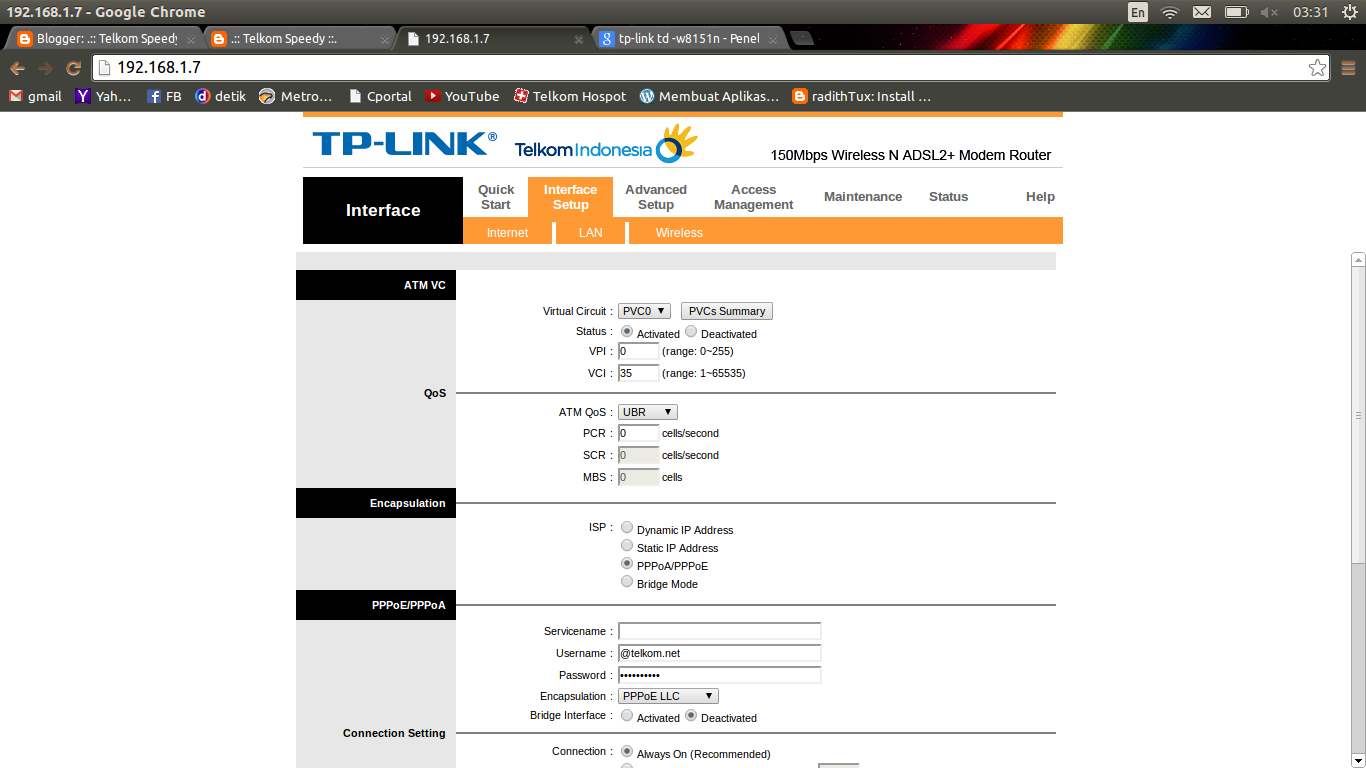Switch to Wireless sub-tab
Image resolution: width=1366 pixels, height=768 pixels.
point(679,232)
